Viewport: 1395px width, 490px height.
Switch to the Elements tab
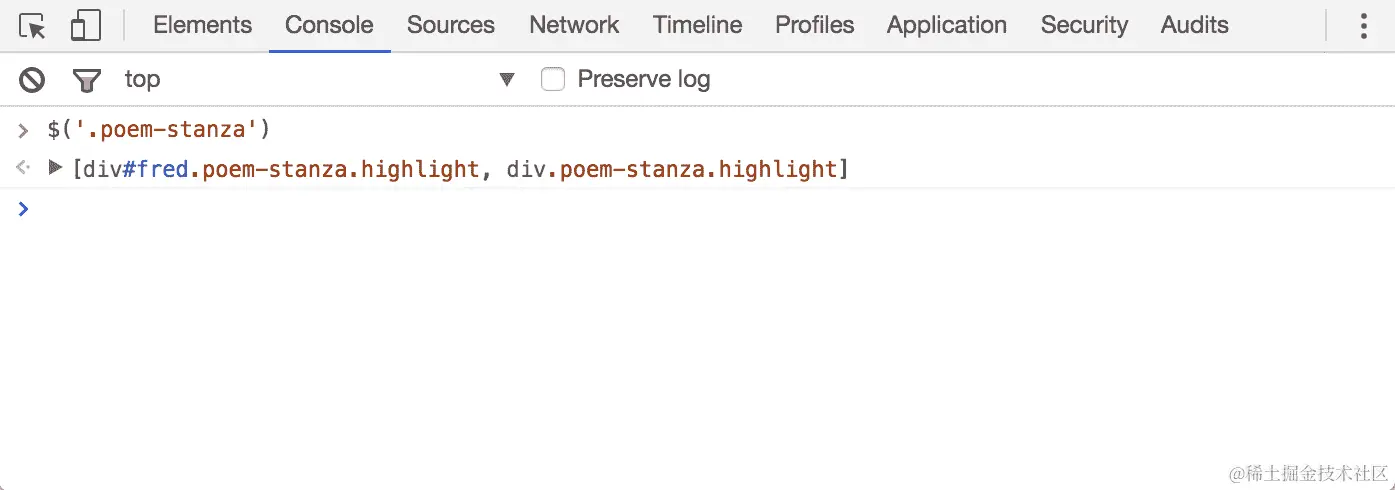click(x=202, y=26)
